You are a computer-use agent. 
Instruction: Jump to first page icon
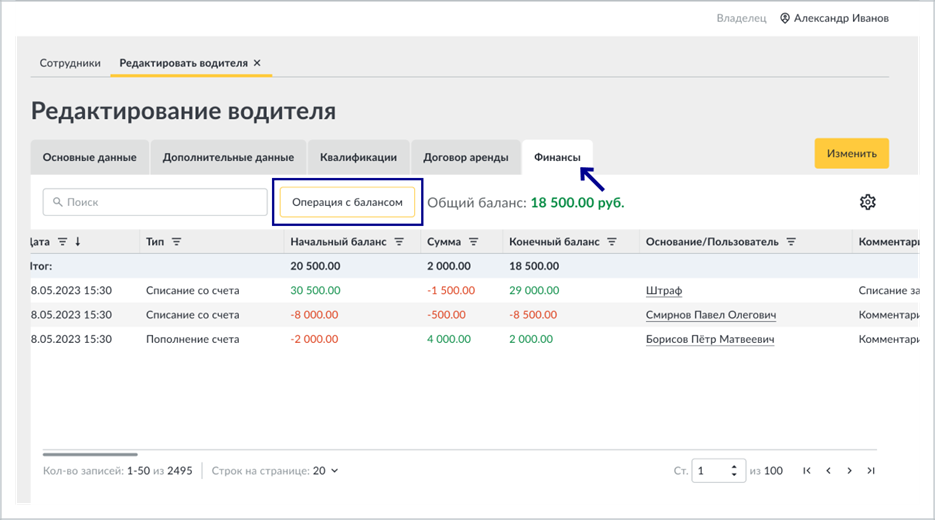click(x=807, y=471)
